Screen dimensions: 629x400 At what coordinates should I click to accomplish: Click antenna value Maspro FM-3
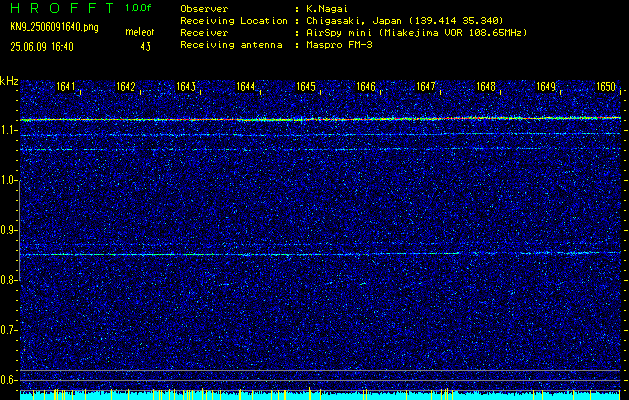[339, 45]
